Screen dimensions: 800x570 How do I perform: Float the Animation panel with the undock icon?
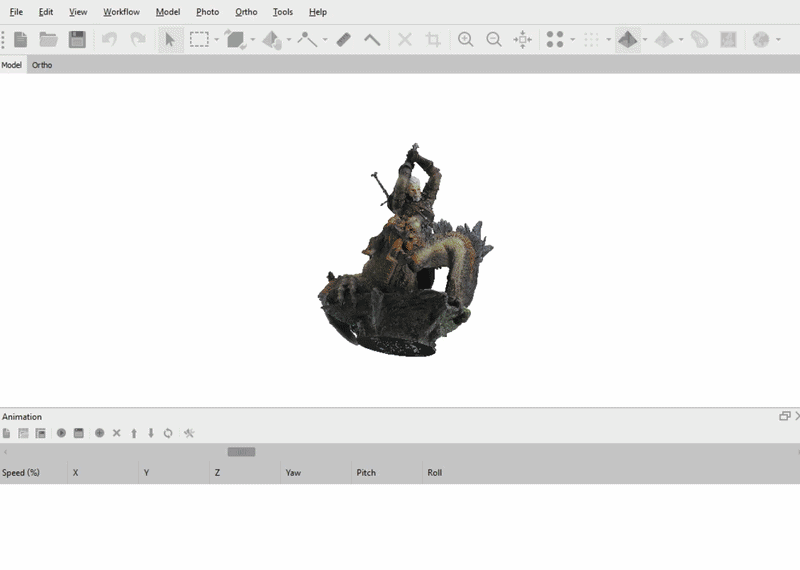coord(785,416)
